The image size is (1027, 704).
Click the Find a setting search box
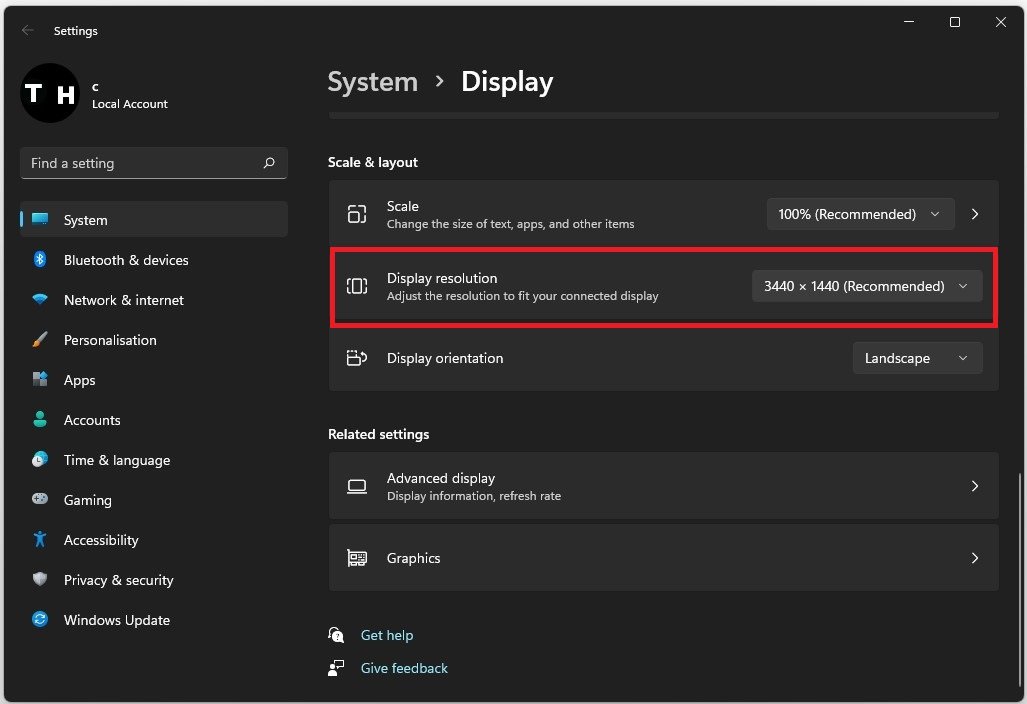tap(140, 163)
